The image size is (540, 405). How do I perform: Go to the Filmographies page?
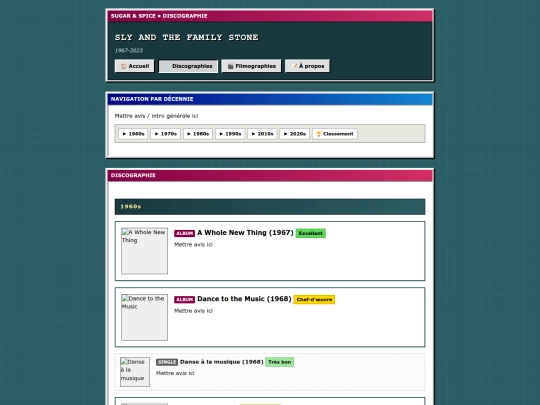click(x=251, y=66)
